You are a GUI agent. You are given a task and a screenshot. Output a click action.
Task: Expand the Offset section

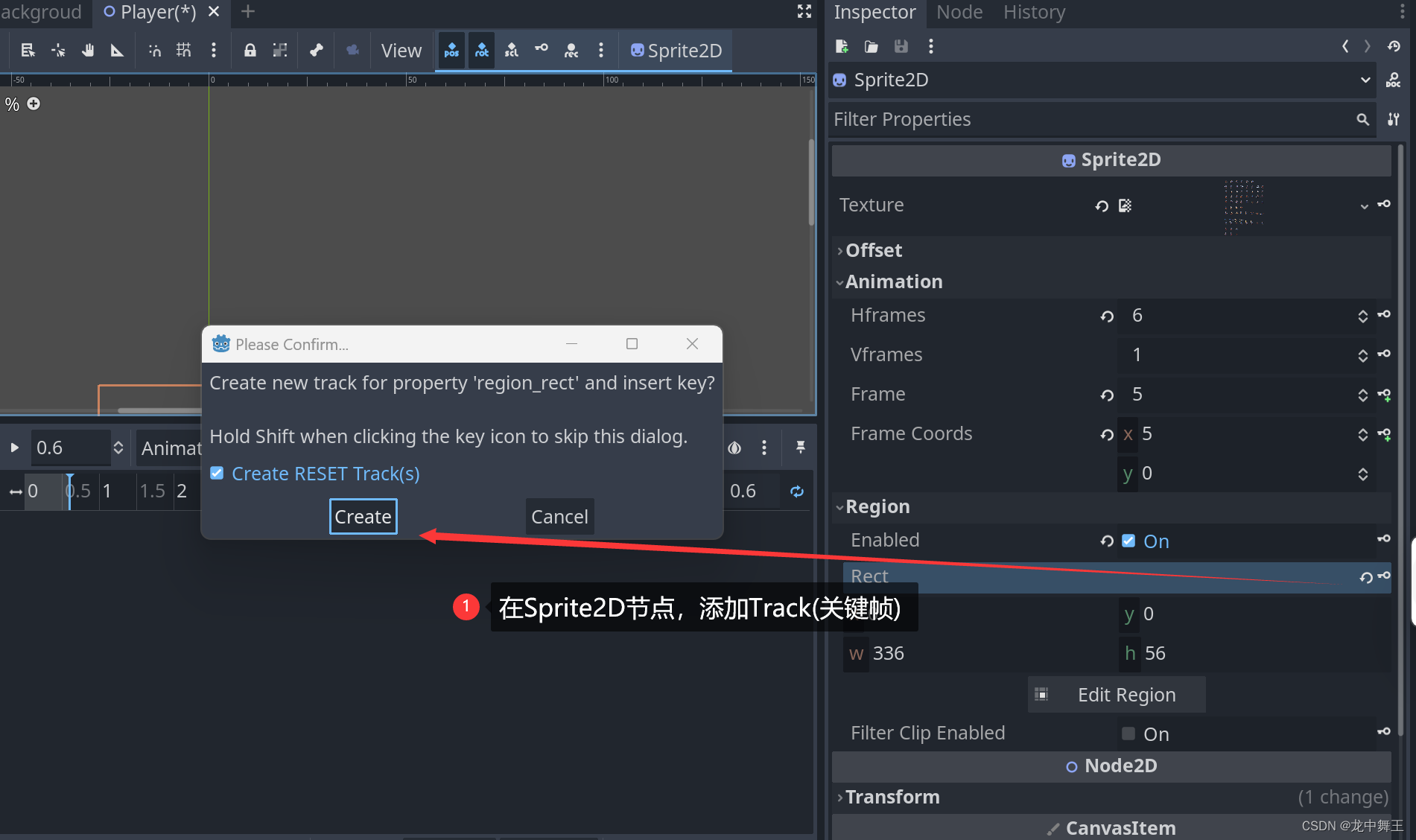(1111, 250)
